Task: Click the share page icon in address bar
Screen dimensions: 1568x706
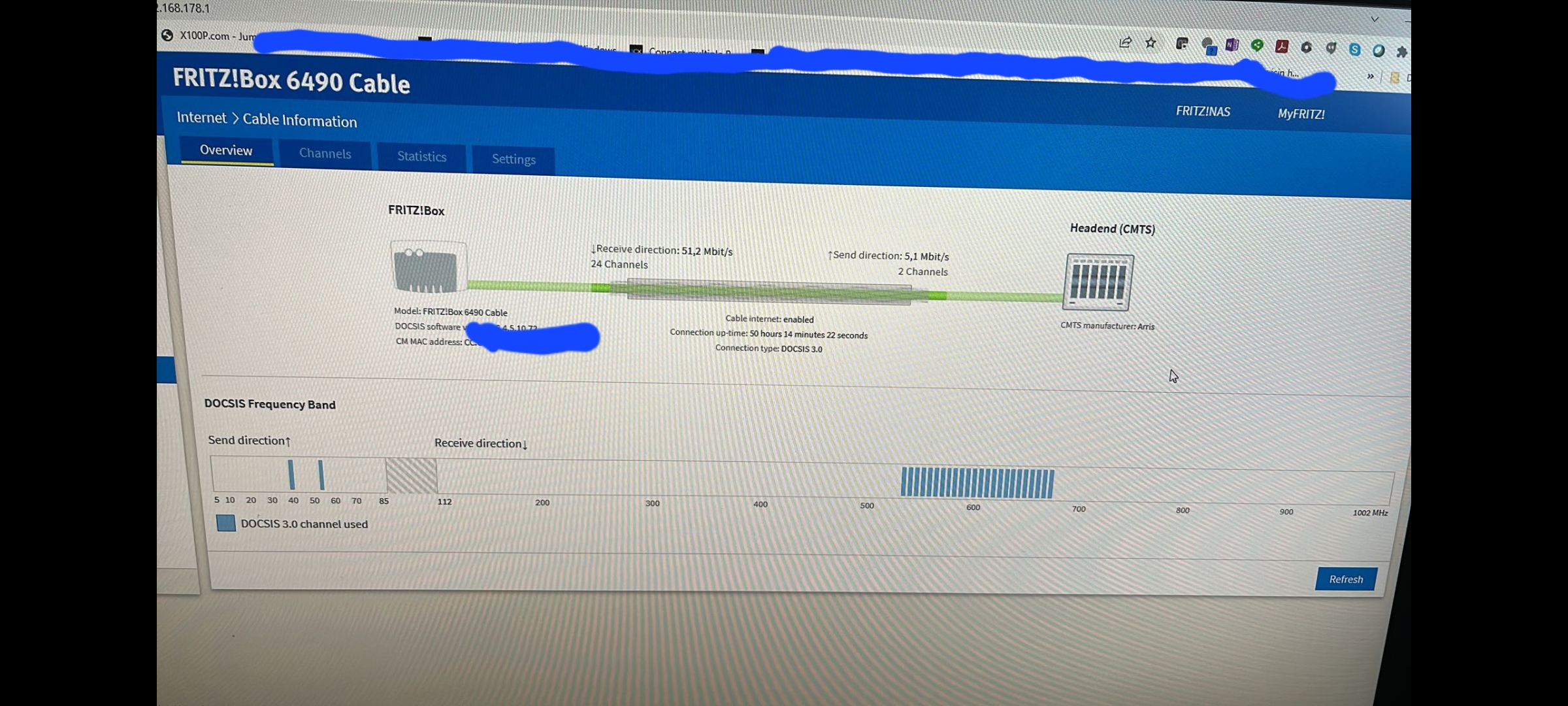Action: (1125, 42)
